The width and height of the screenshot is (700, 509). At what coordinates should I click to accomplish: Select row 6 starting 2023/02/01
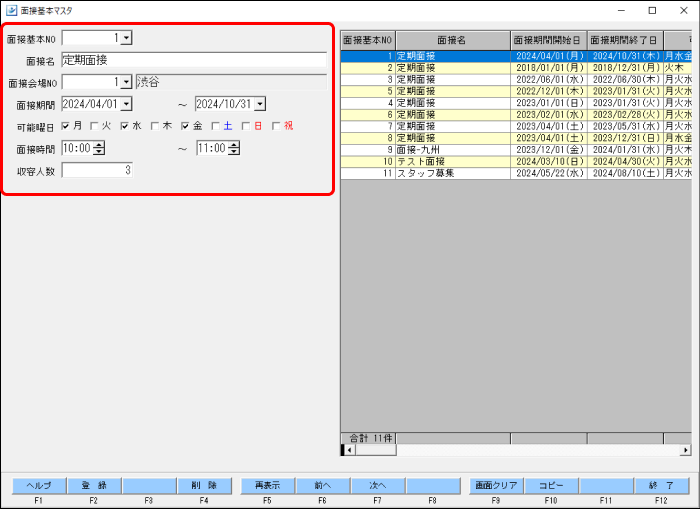pyautogui.click(x=516, y=115)
